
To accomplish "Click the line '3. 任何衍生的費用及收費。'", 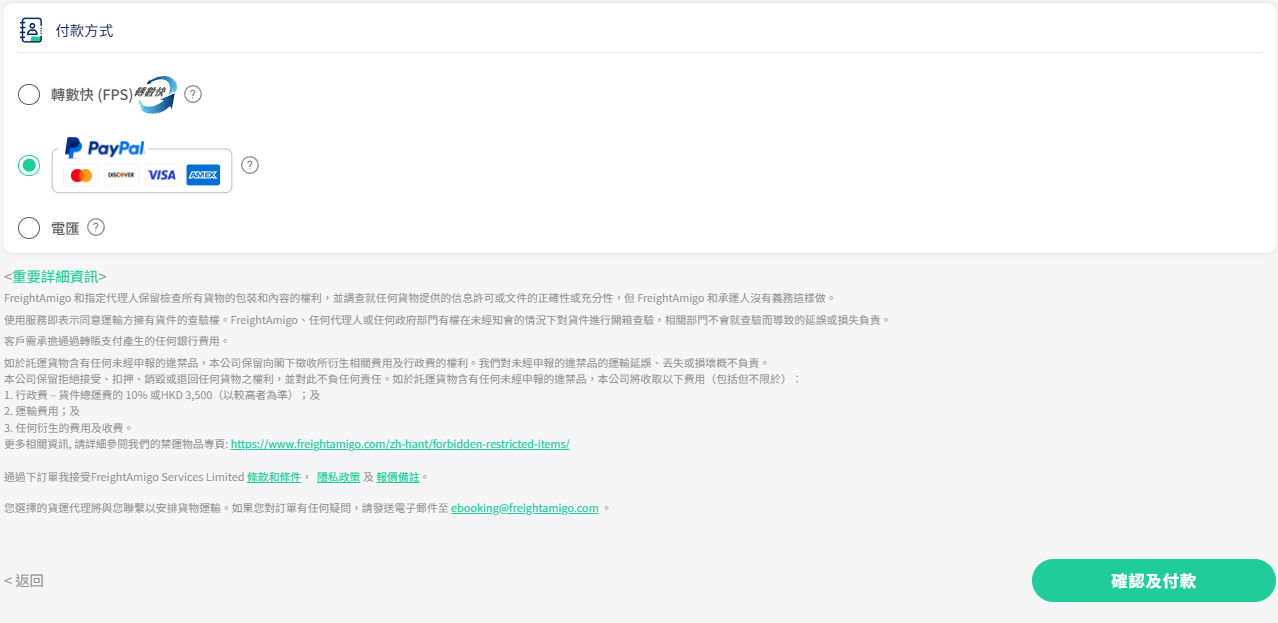I will point(68,427).
